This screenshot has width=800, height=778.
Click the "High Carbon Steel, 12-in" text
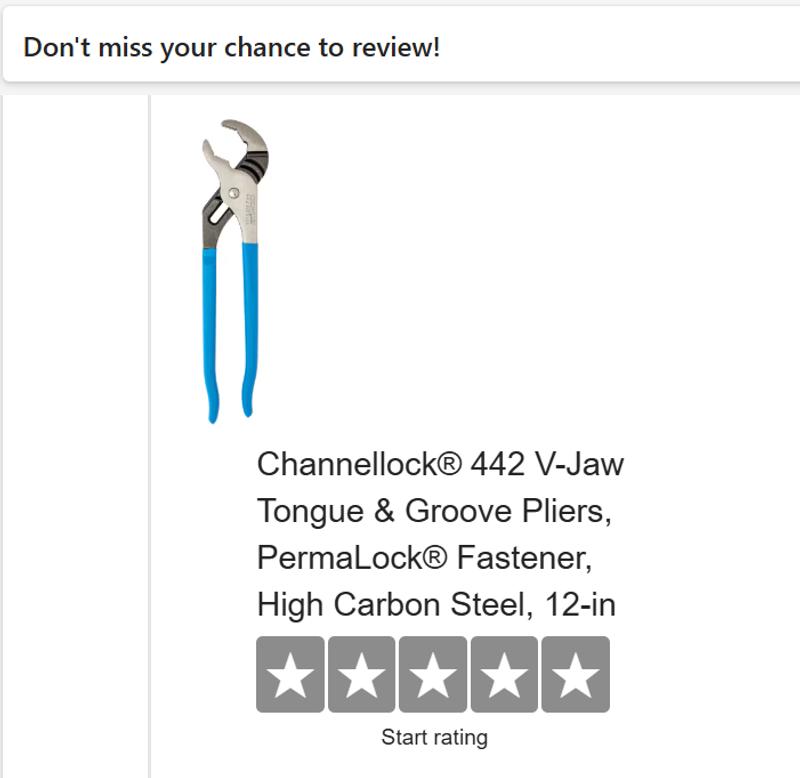pos(436,605)
